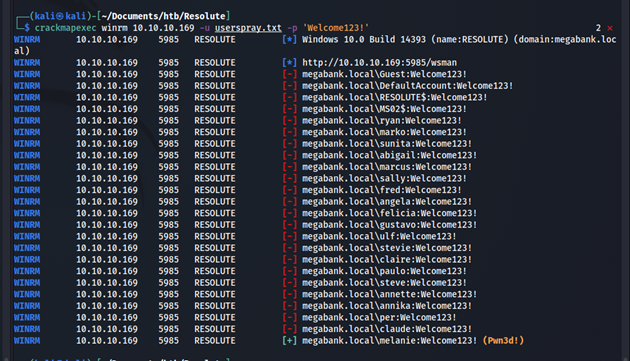The height and width of the screenshot is (361, 630).
Task: Click the megabank.local\fred:Welcome123! entry
Action: coord(382,190)
